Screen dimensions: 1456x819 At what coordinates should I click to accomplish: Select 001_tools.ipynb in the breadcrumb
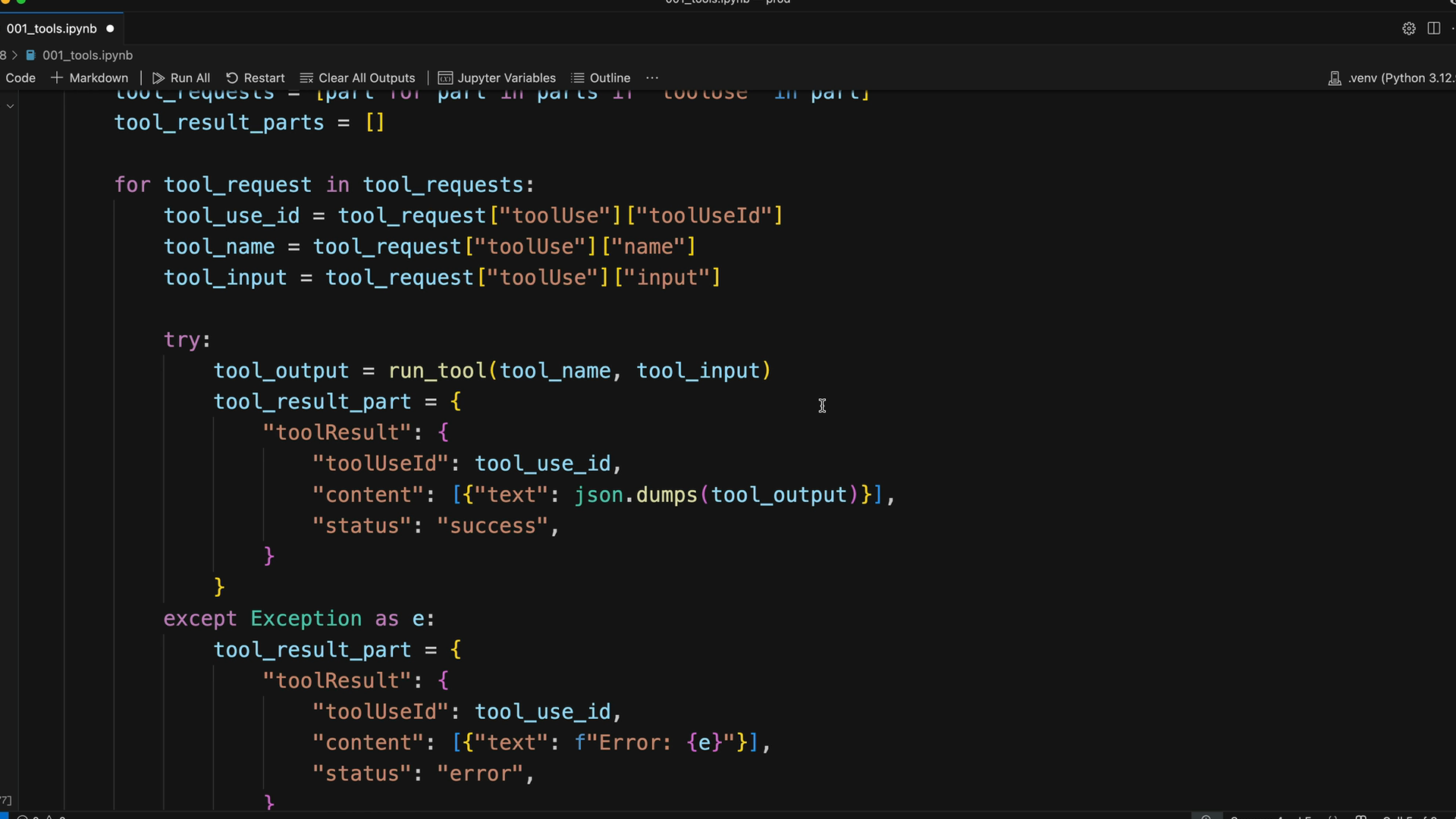tap(87, 55)
